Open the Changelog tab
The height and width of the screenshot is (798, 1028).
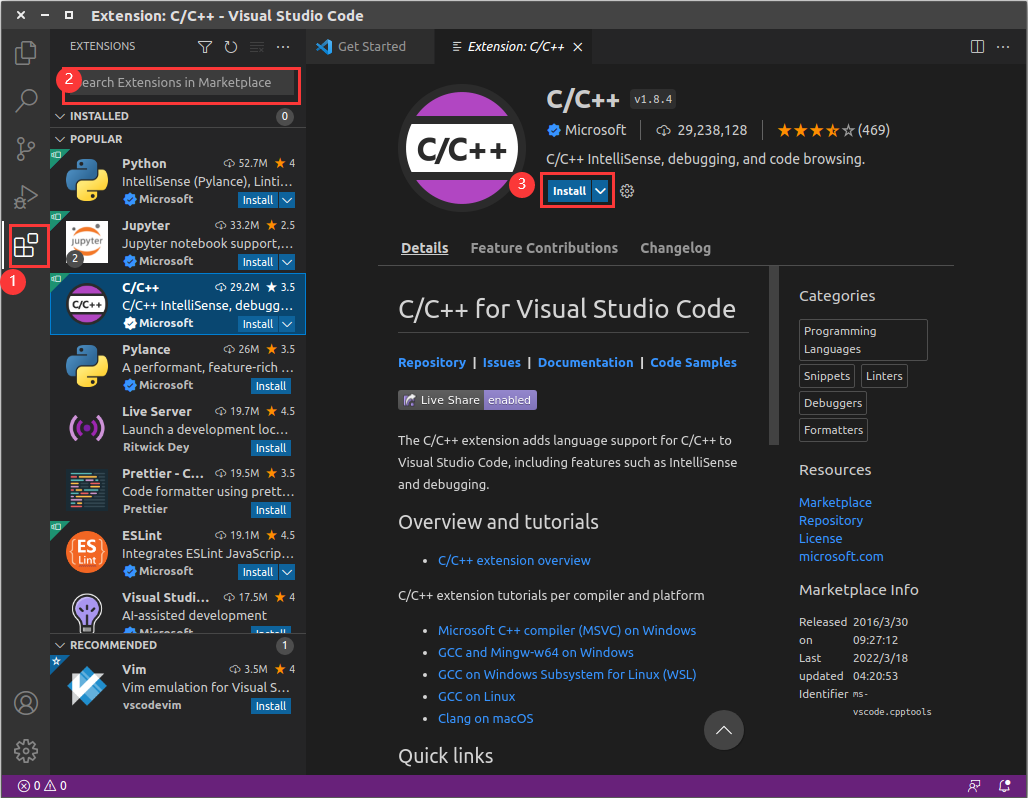[675, 248]
